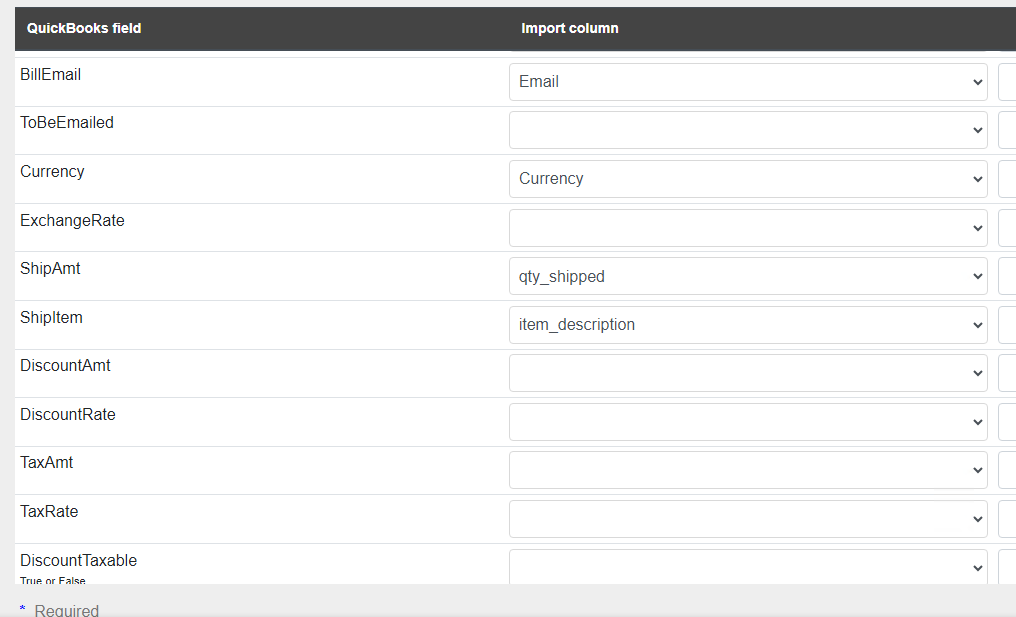This screenshot has height=617, width=1016.
Task: Click the "Import column" column header
Action: (x=570, y=28)
